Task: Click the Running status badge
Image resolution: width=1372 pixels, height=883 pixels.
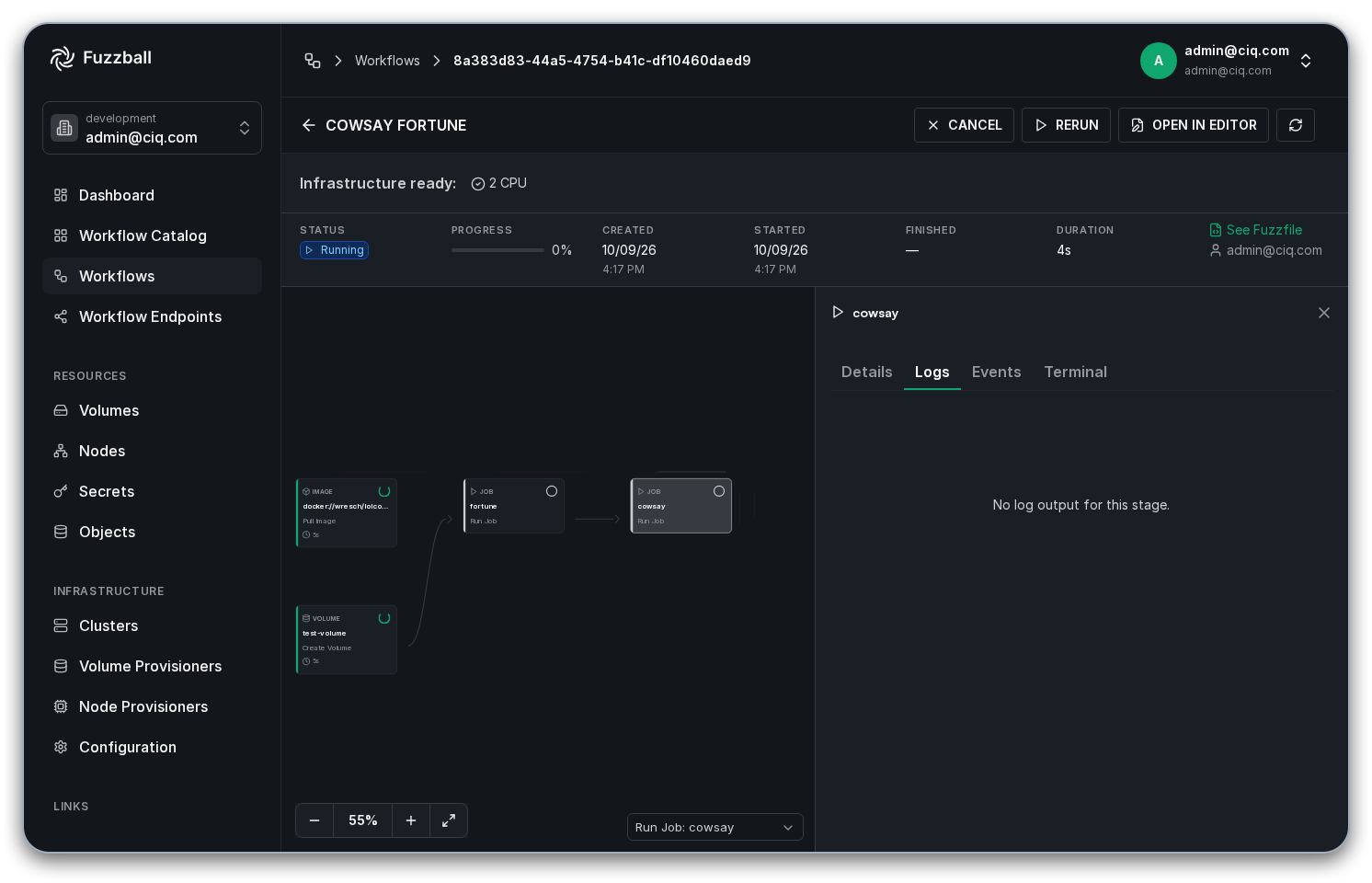Action: tap(334, 250)
